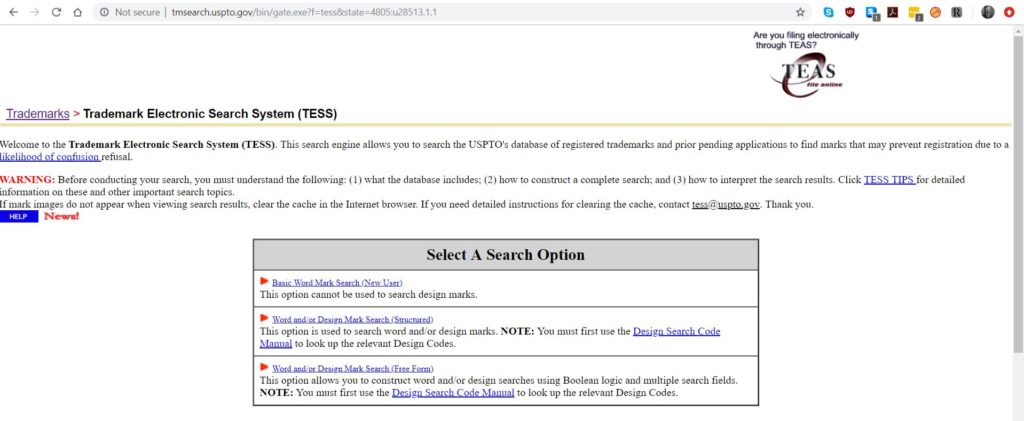Open Word and/or Design Mark Search (Structured)
The width and height of the screenshot is (1024, 421).
pos(353,320)
